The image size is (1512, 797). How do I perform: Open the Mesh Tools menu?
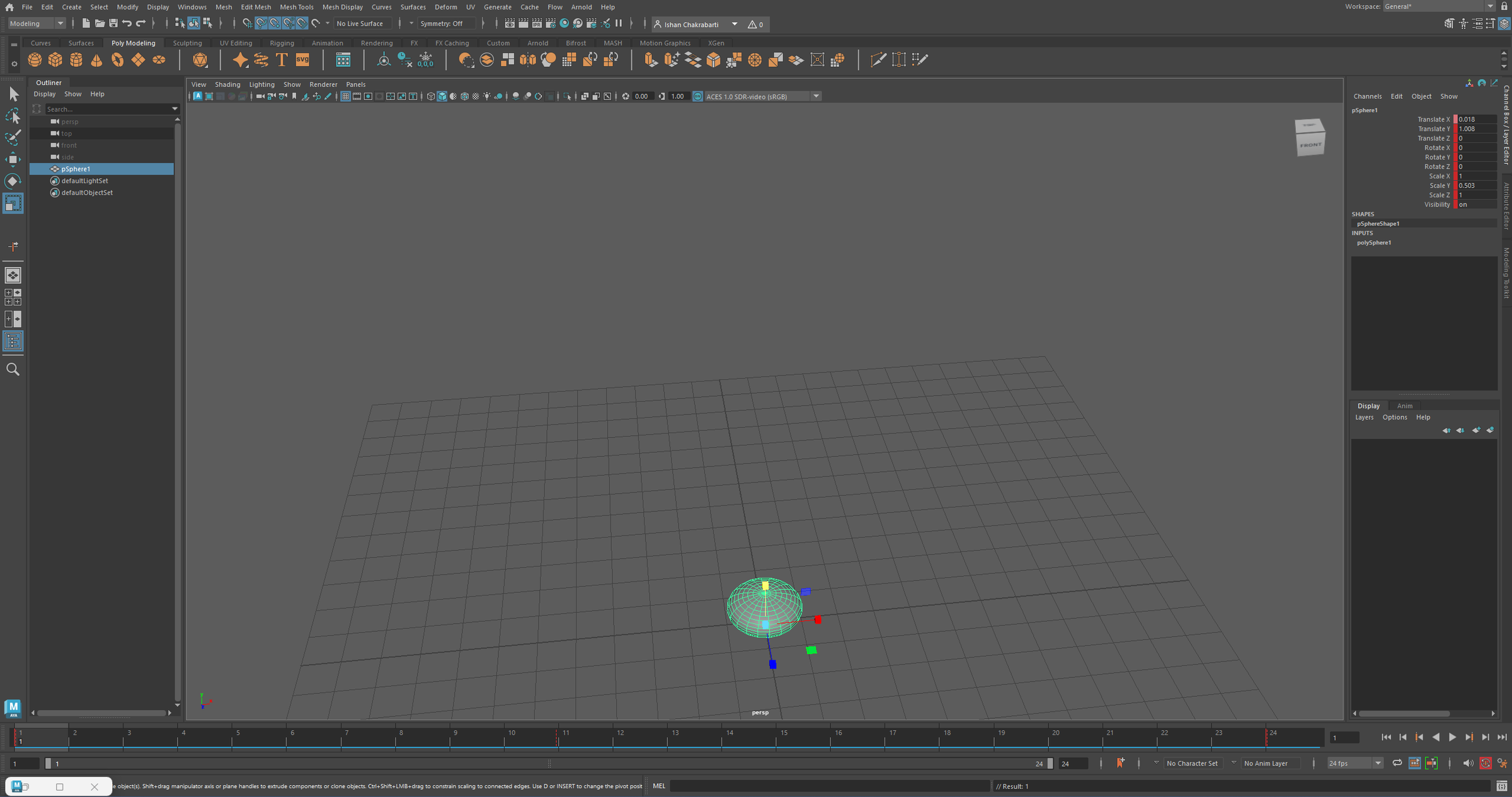coord(297,7)
